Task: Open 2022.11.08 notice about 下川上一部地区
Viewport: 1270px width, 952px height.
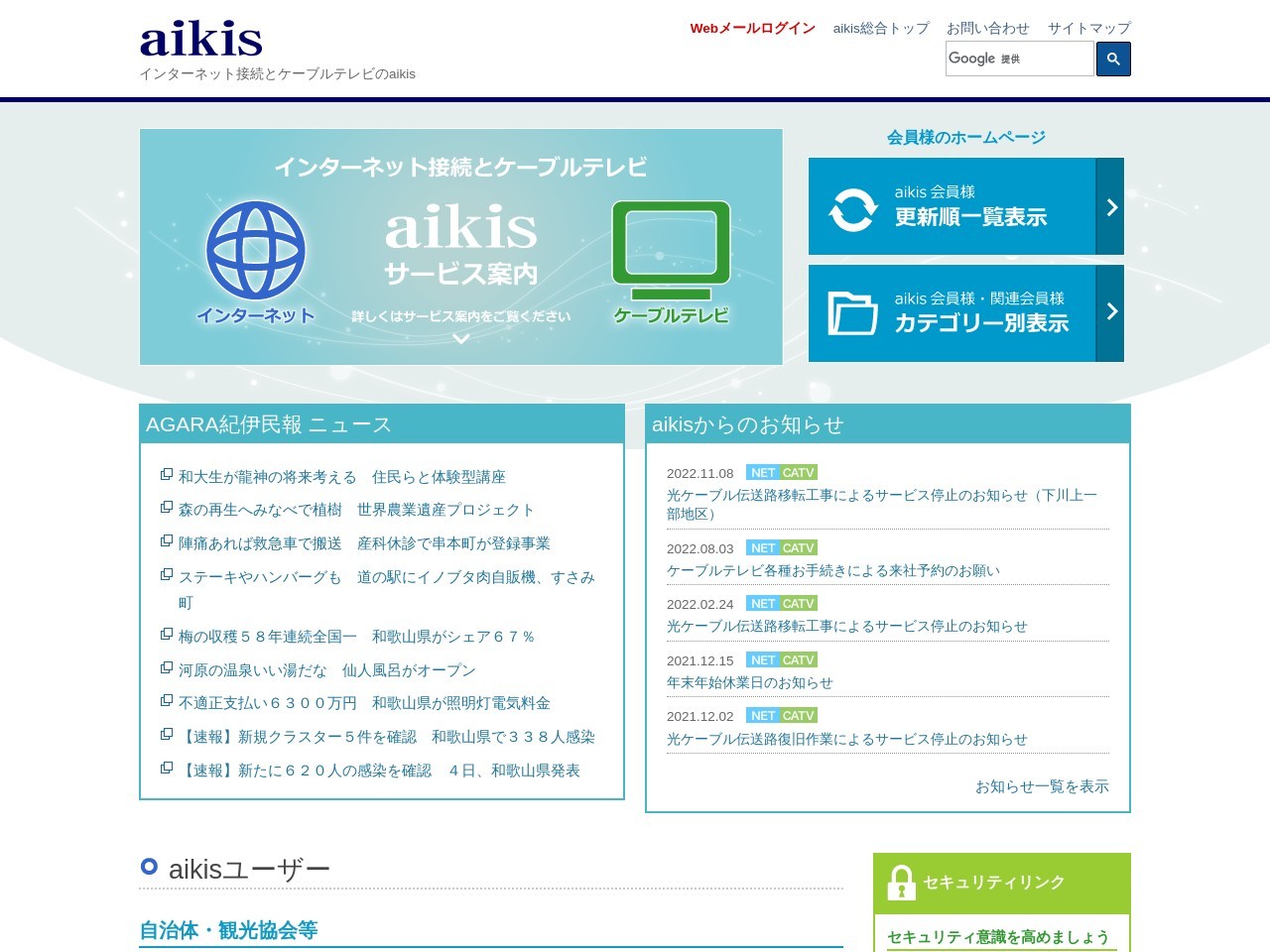Action: click(x=882, y=504)
